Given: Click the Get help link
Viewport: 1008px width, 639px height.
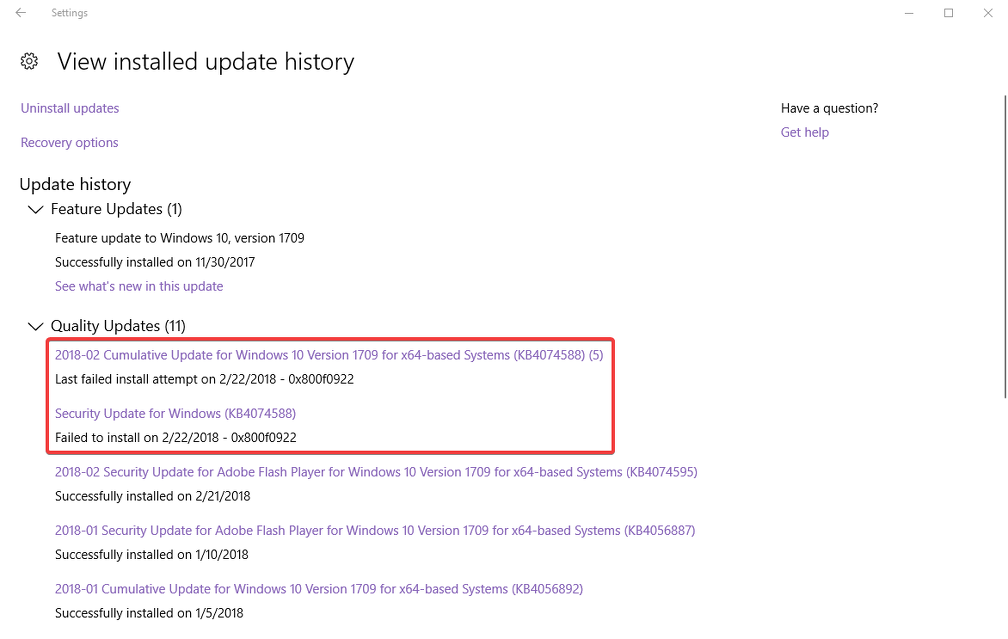Looking at the screenshot, I should [805, 132].
